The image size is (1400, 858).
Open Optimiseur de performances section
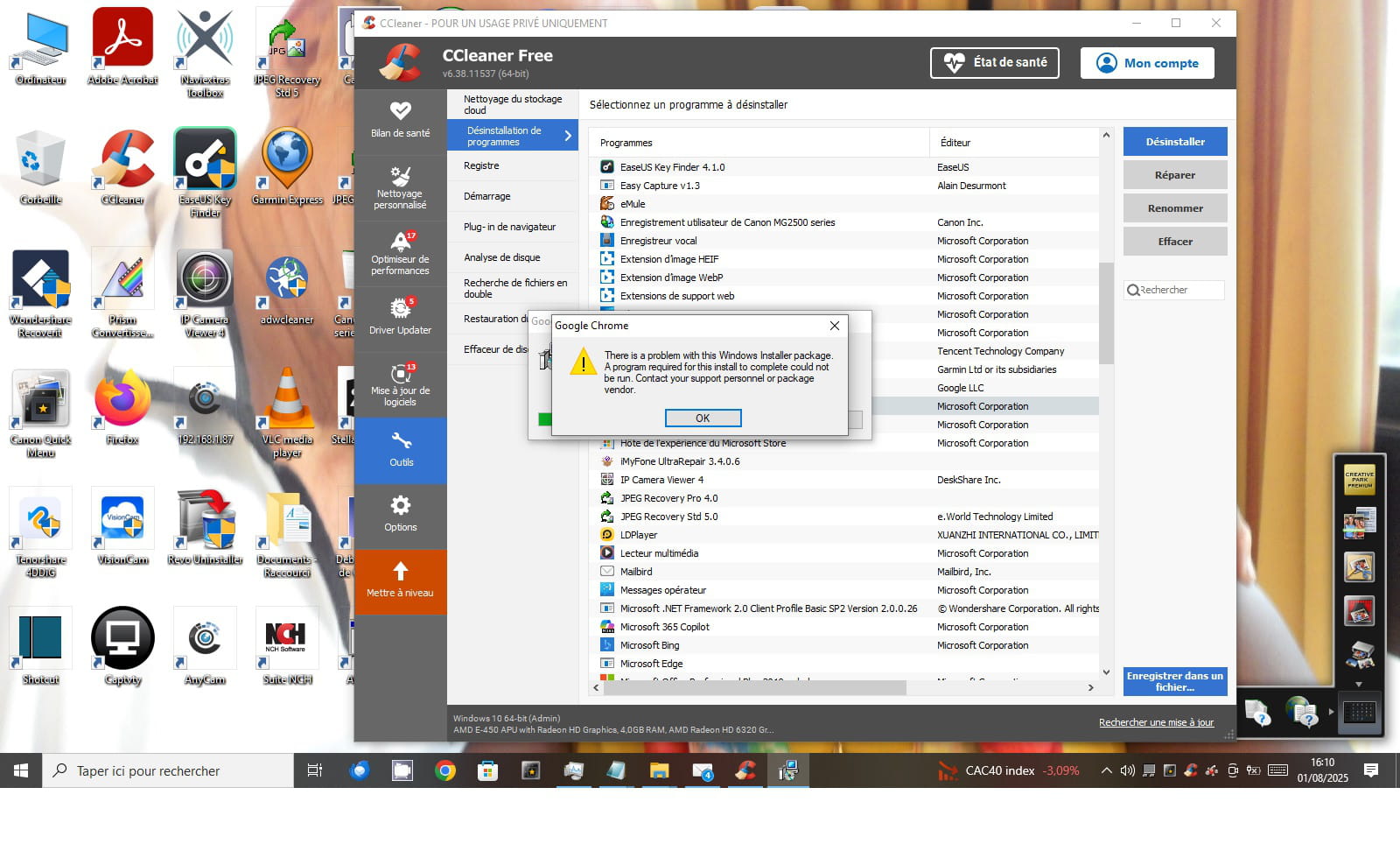[400, 253]
